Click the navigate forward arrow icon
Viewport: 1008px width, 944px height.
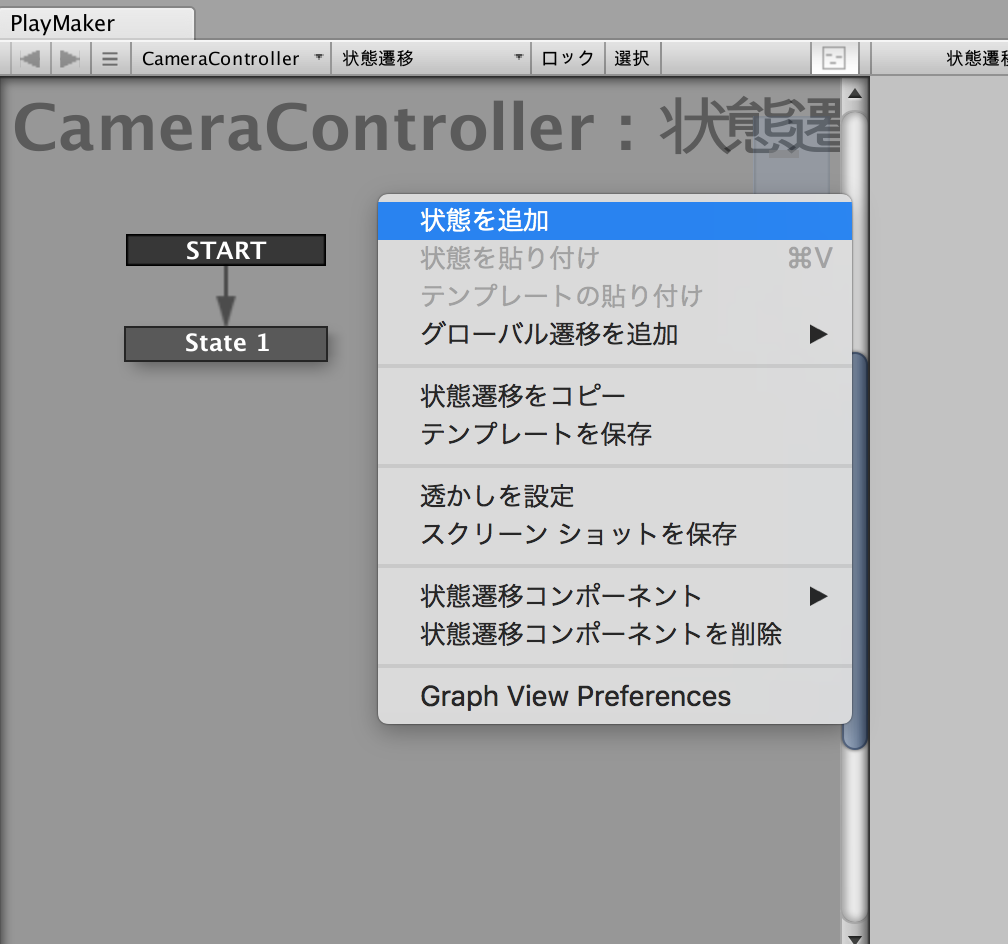[69, 59]
